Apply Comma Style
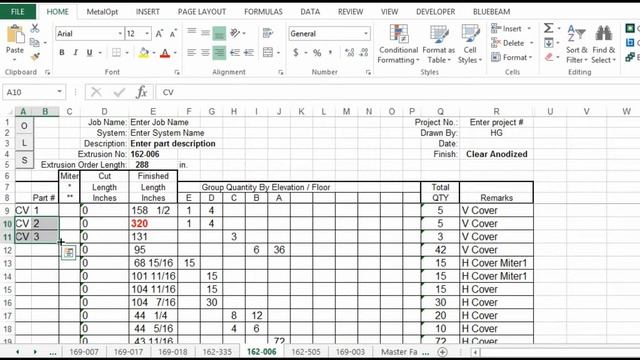 tap(330, 53)
